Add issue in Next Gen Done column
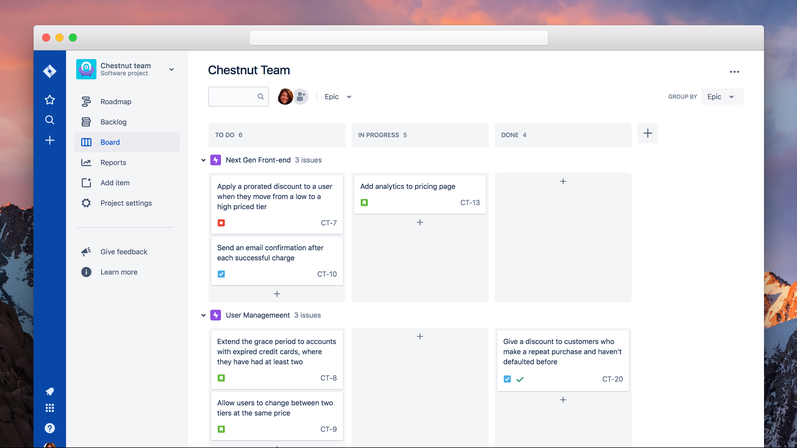Screen dimensions: 797x448 tap(563, 181)
